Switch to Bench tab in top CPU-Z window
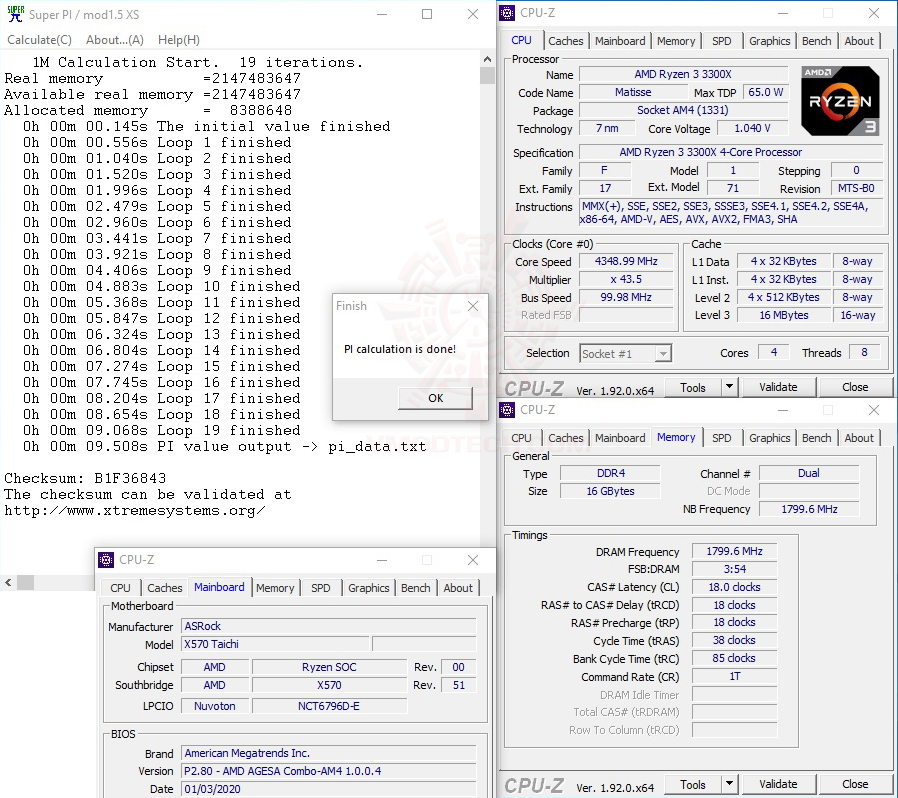 click(816, 41)
